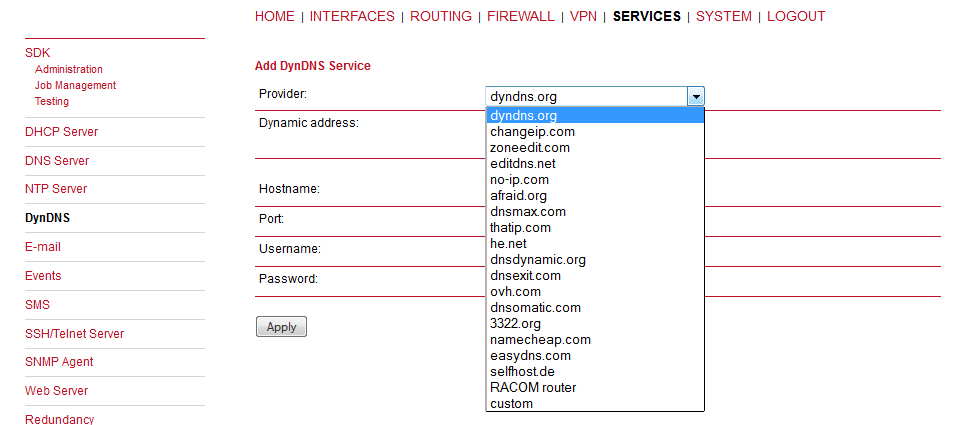Open the SDK sidebar section
The width and height of the screenshot is (965, 425).
pyautogui.click(x=38, y=54)
